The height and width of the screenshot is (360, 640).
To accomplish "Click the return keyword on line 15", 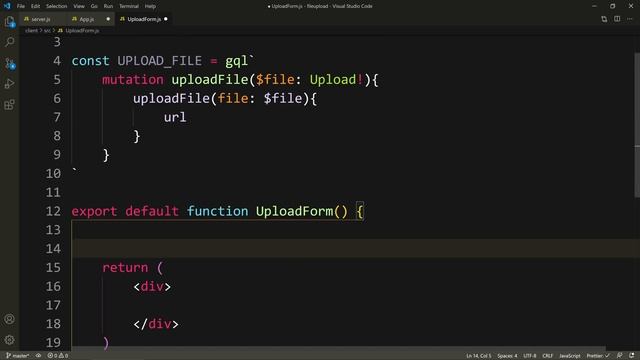I will (125, 267).
